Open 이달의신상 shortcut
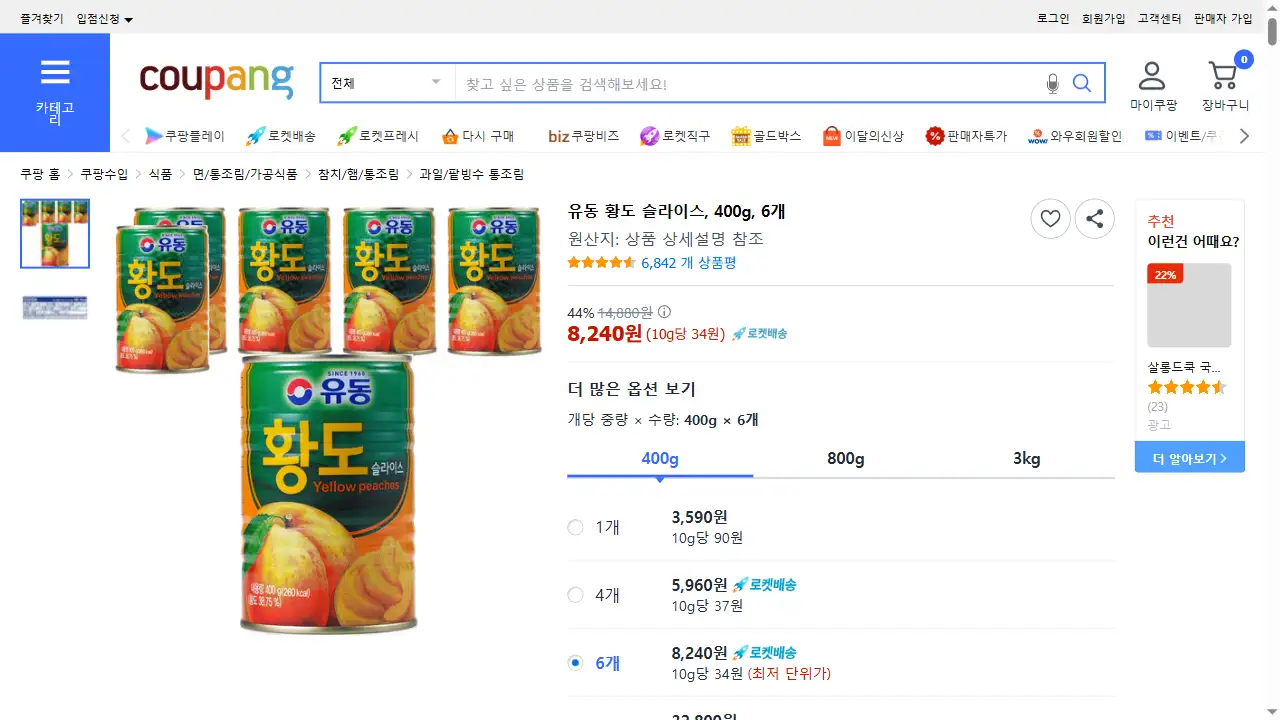Screen dimensions: 1280x720 (862, 136)
